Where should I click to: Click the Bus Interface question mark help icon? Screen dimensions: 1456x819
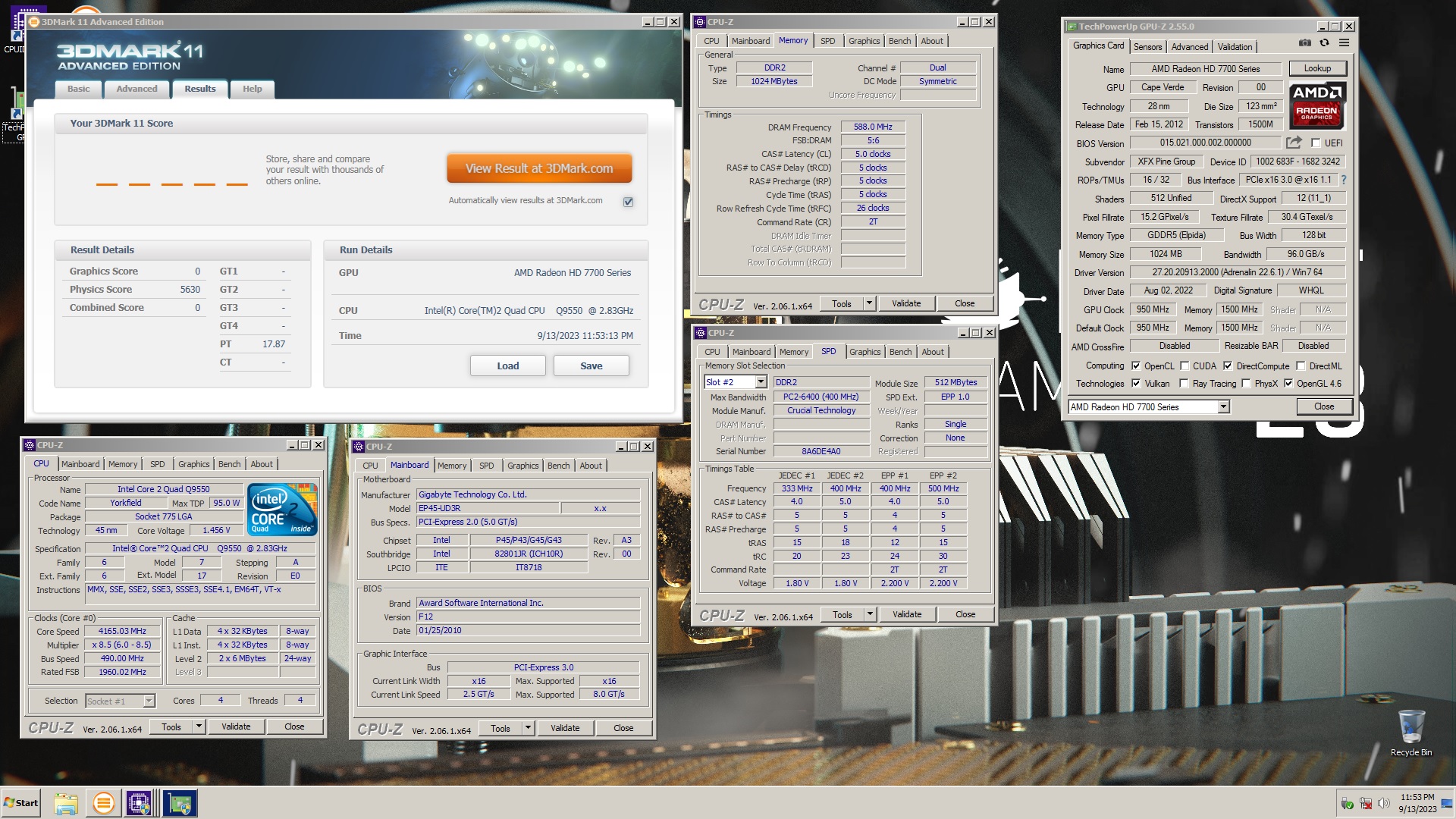click(x=1344, y=180)
